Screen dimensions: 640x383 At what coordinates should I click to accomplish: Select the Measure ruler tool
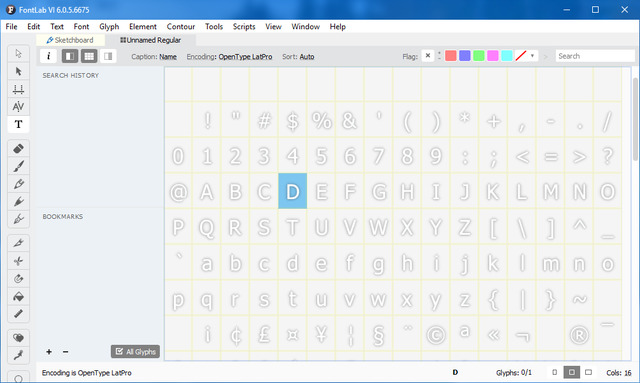tap(18, 314)
